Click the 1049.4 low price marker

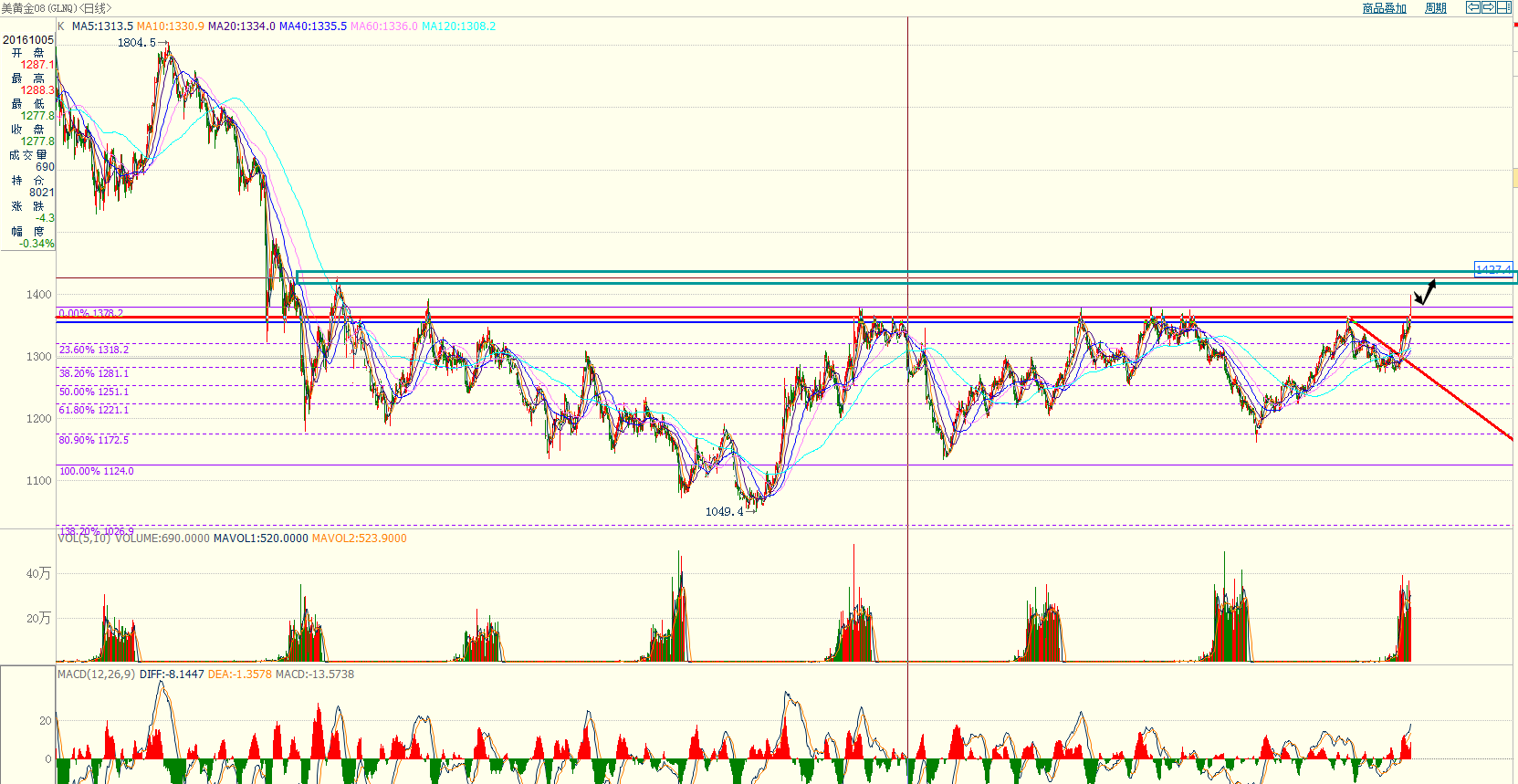[x=724, y=512]
